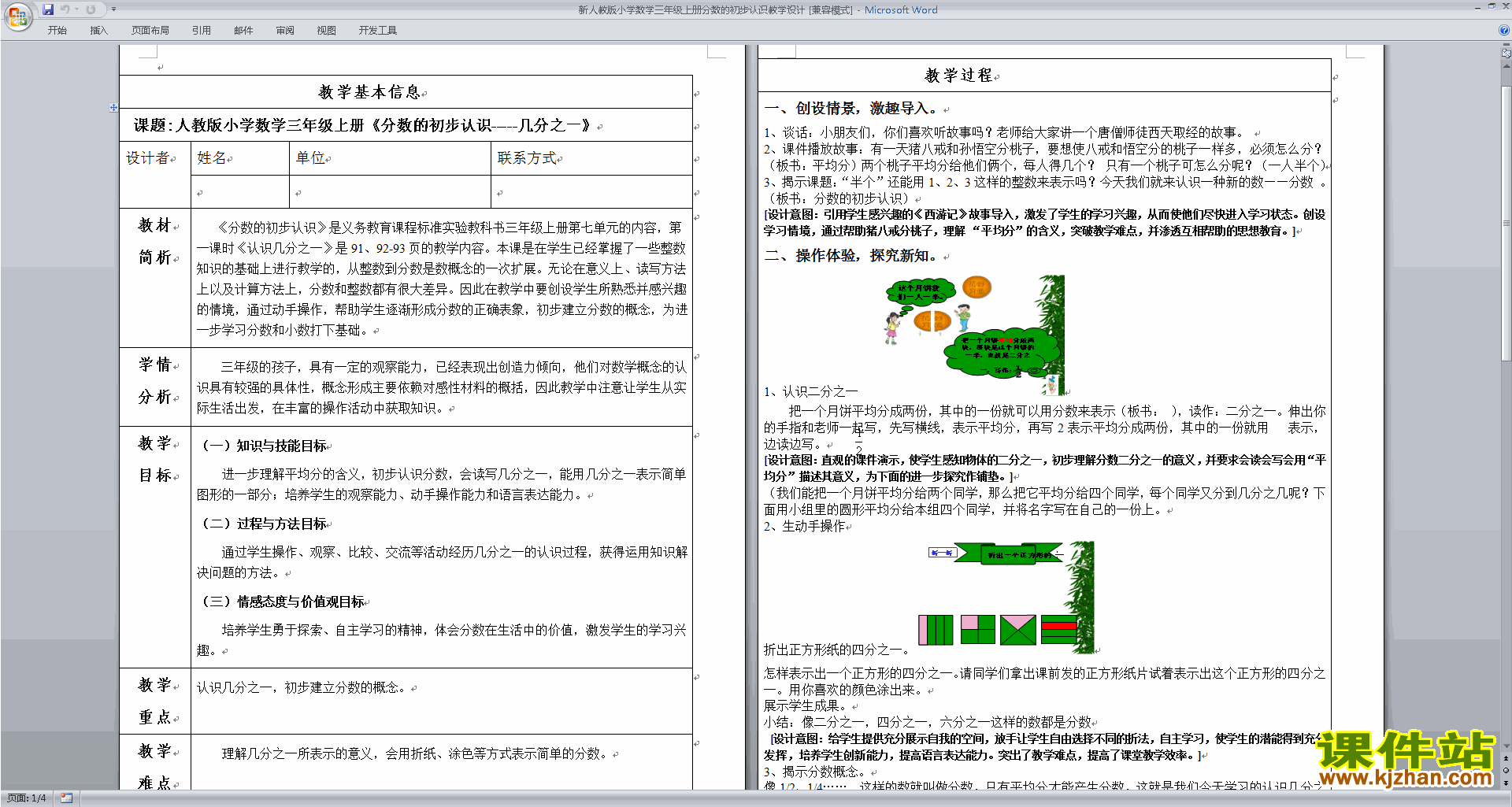Click the 联系方式 header cell
Viewport: 1512px width, 807px height.
pyautogui.click(x=591, y=158)
